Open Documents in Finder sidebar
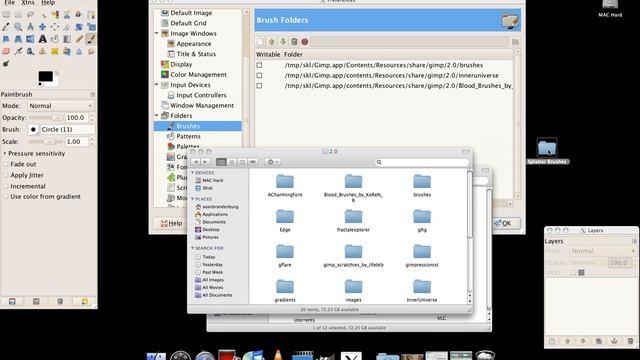 click(x=214, y=222)
